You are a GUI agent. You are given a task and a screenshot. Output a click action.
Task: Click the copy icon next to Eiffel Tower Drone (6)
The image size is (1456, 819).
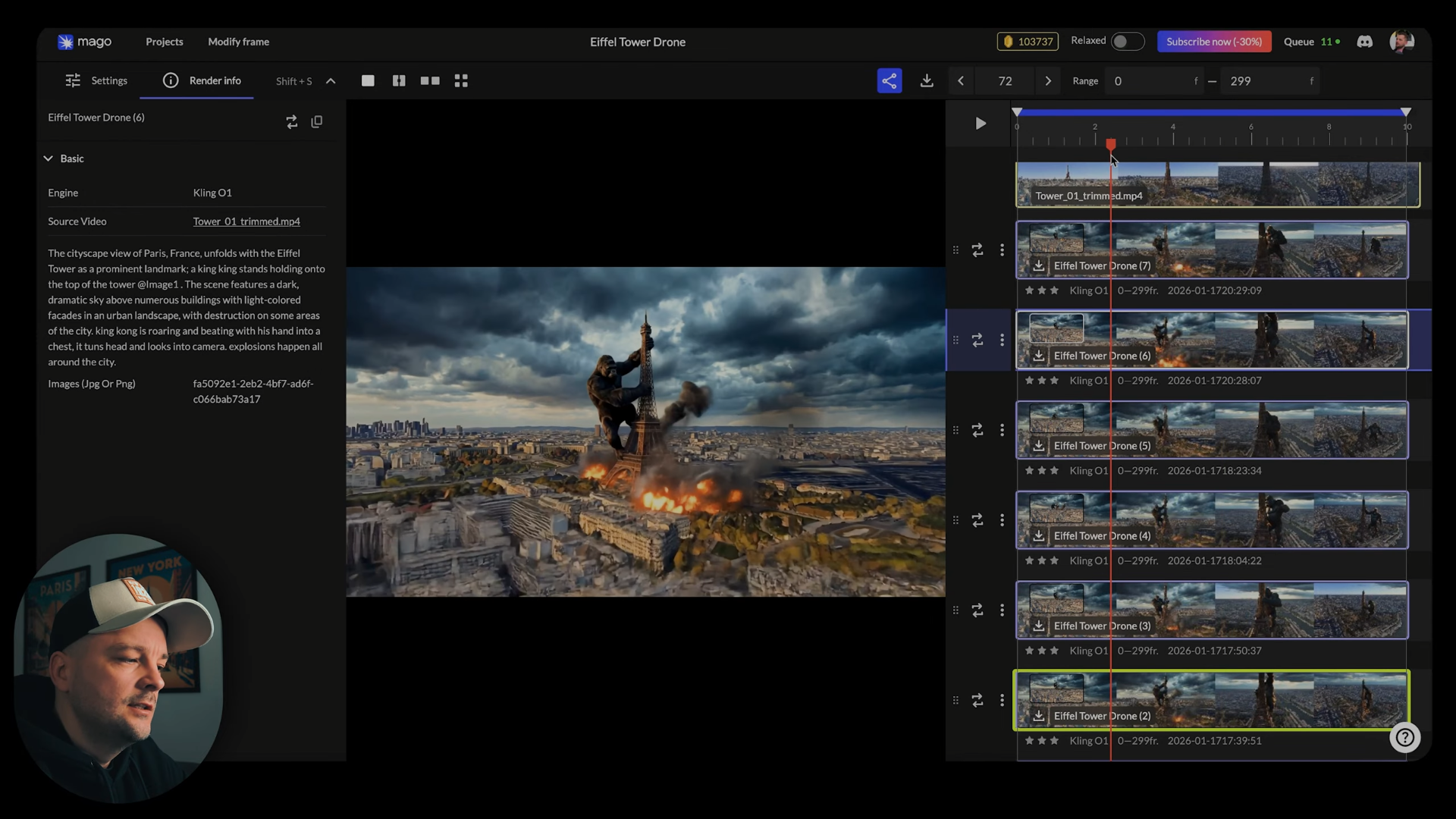coord(317,121)
